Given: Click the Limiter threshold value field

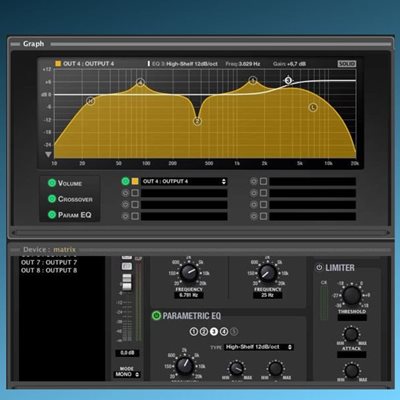Looking at the screenshot, I should click(352, 318).
